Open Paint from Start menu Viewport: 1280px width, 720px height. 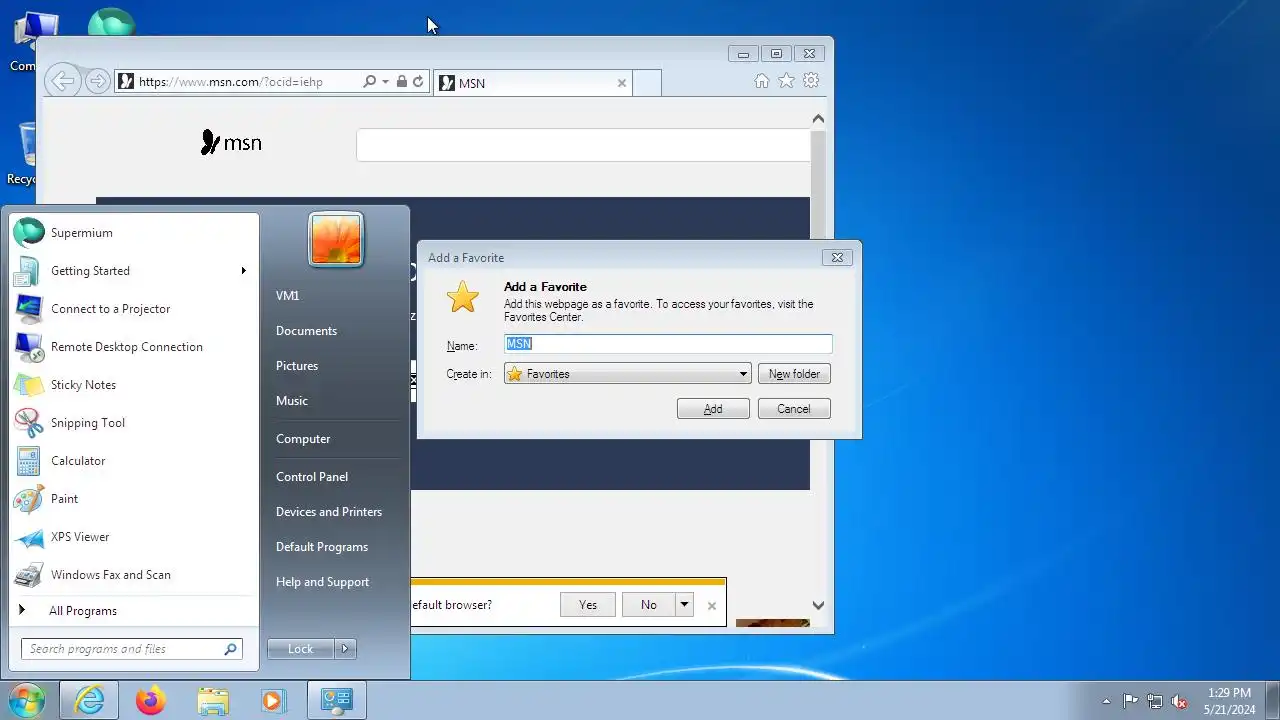(x=134, y=499)
